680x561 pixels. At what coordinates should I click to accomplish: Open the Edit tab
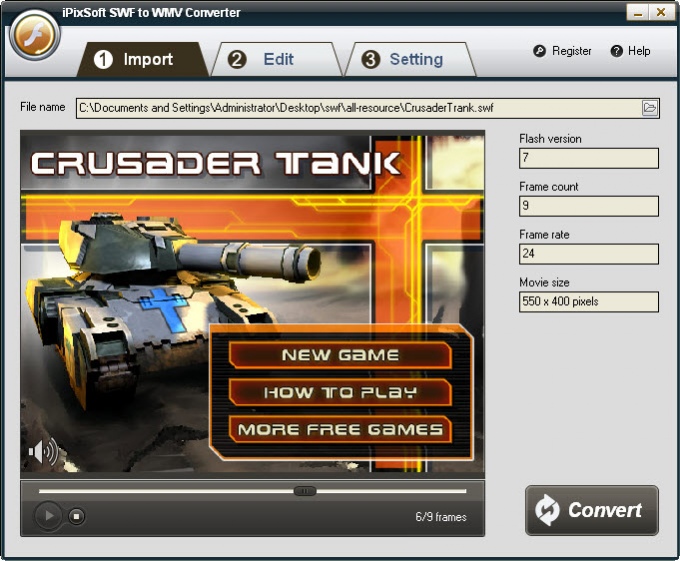click(x=277, y=59)
